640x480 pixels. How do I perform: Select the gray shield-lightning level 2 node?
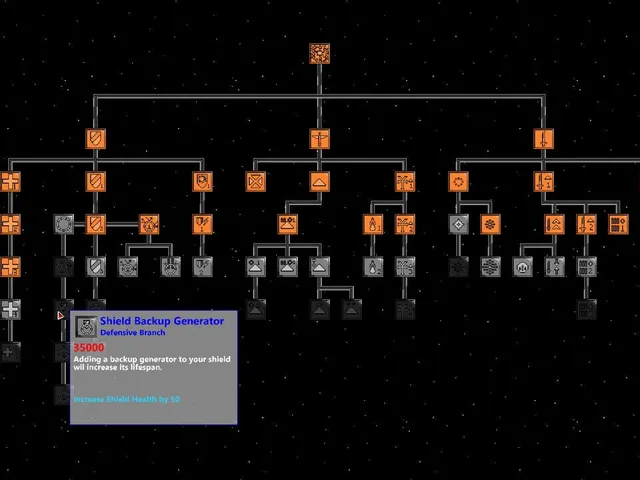[202, 267]
